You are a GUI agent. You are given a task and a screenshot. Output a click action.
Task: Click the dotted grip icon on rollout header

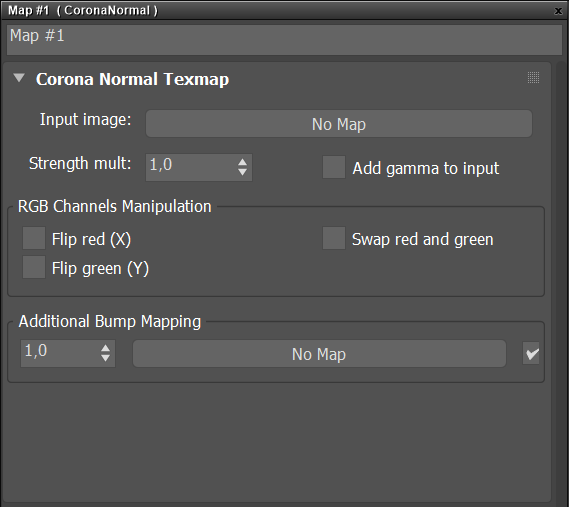[x=533, y=77]
